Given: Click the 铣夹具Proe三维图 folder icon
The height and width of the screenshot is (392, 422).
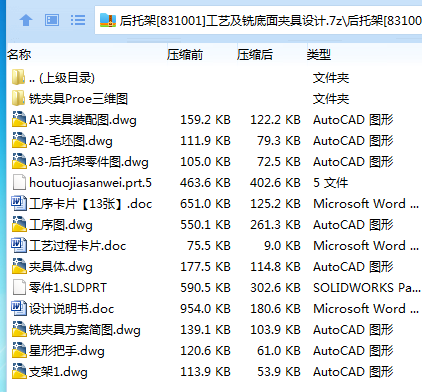Looking at the screenshot, I should 18,98.
